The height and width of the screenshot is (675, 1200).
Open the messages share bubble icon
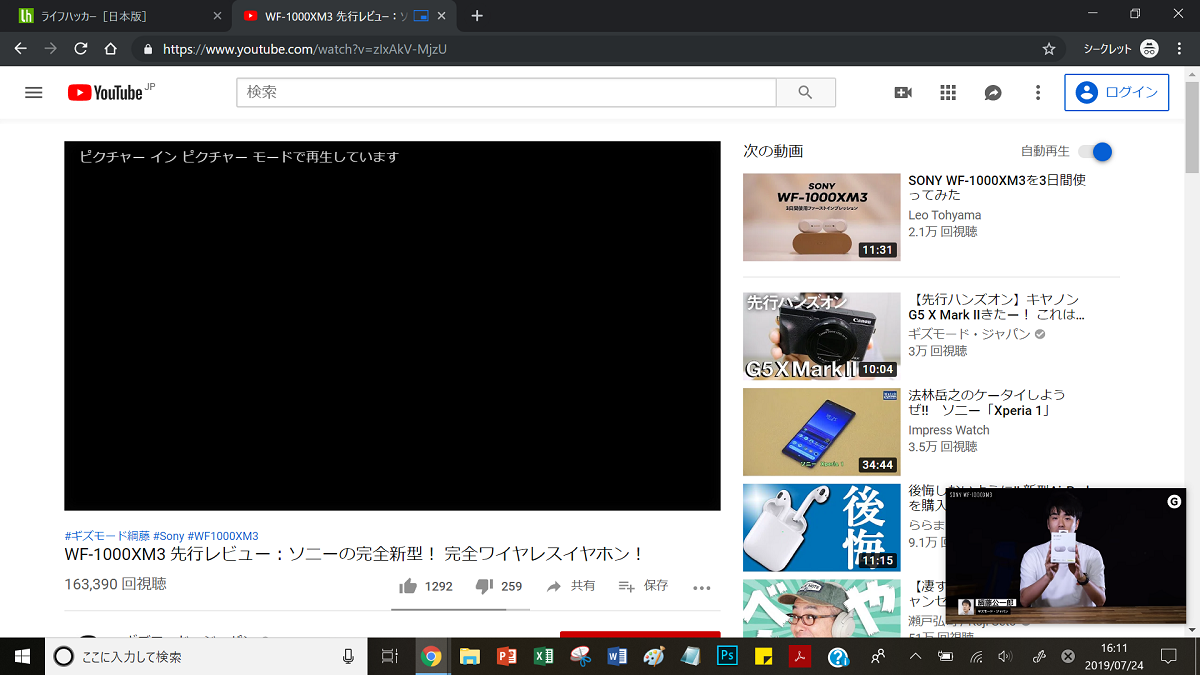pos(993,92)
